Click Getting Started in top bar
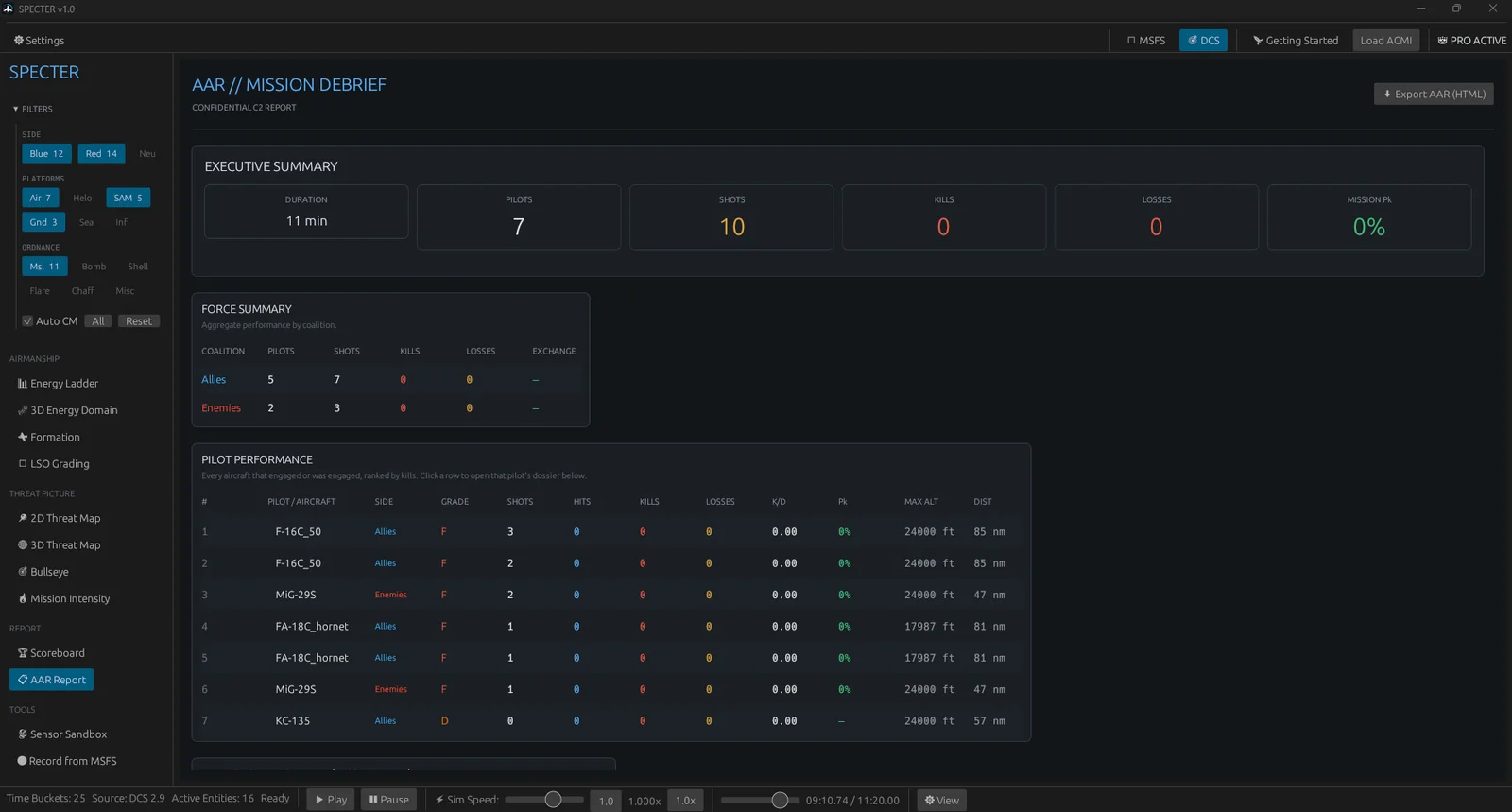Screen dimensions: 1512x812 1296,41
